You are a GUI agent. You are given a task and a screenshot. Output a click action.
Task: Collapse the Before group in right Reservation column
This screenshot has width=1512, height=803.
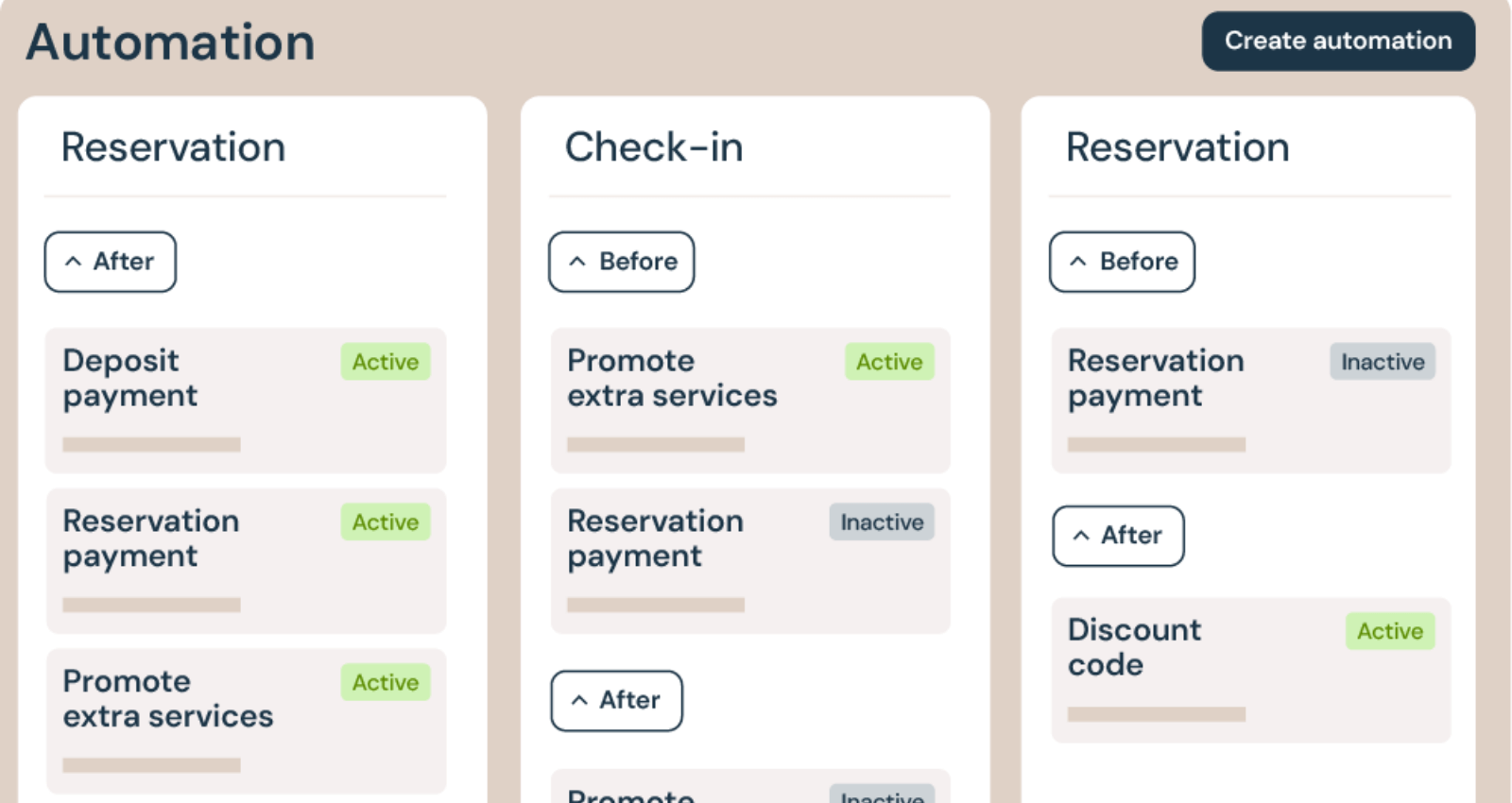pyautogui.click(x=1122, y=262)
